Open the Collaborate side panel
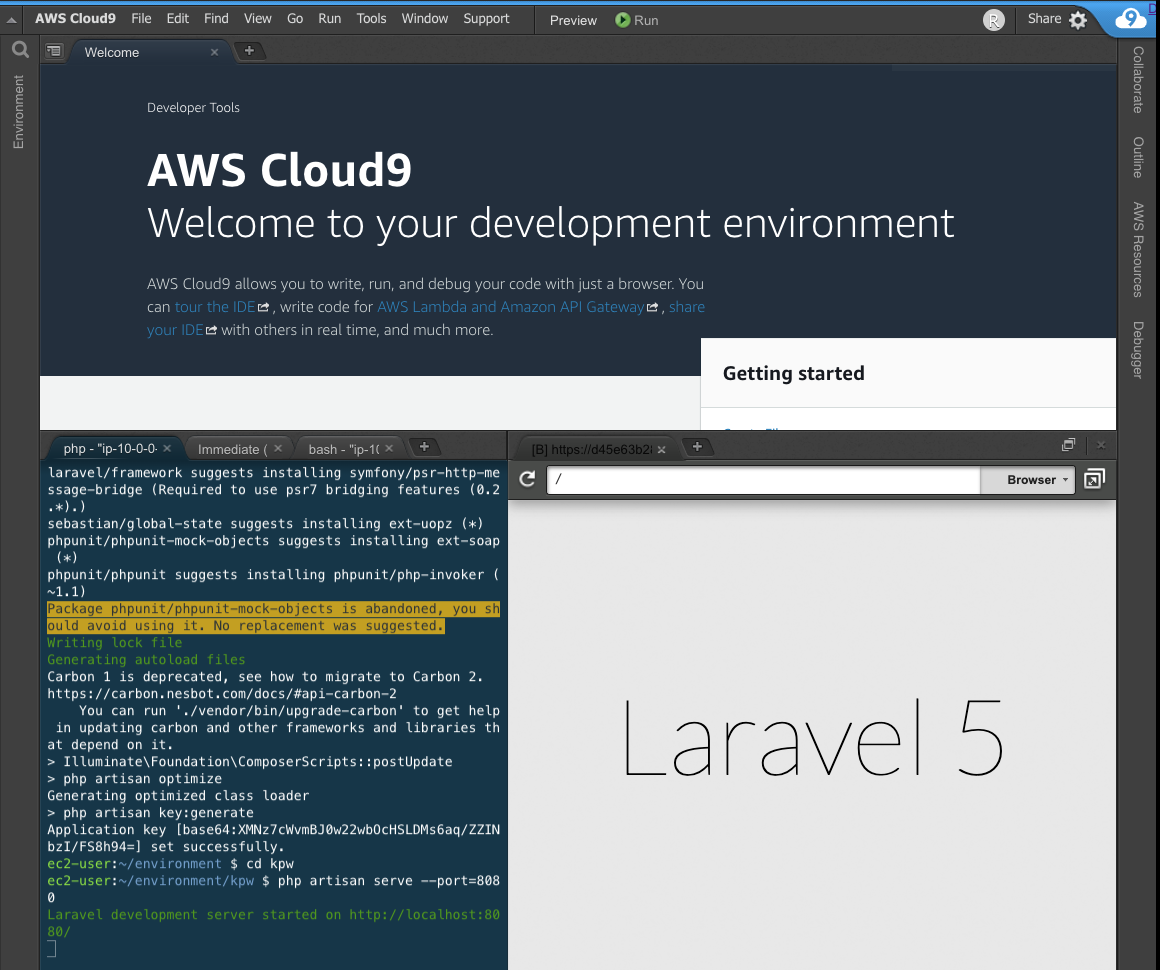1160x970 pixels. tap(1138, 80)
